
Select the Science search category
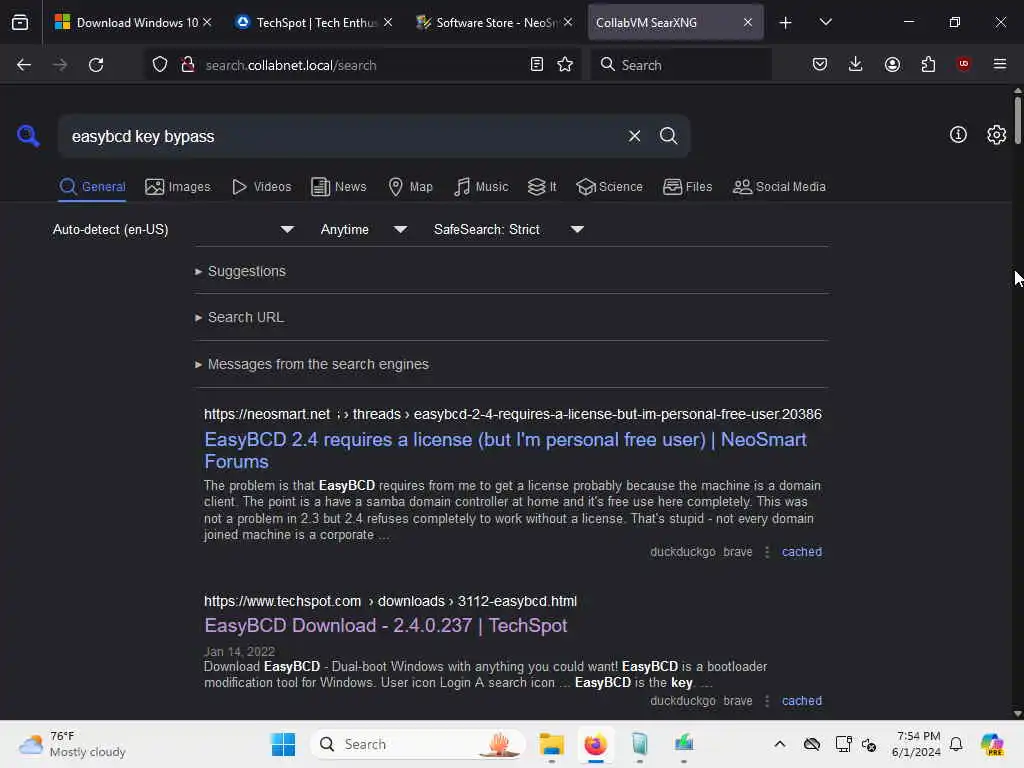coord(609,187)
